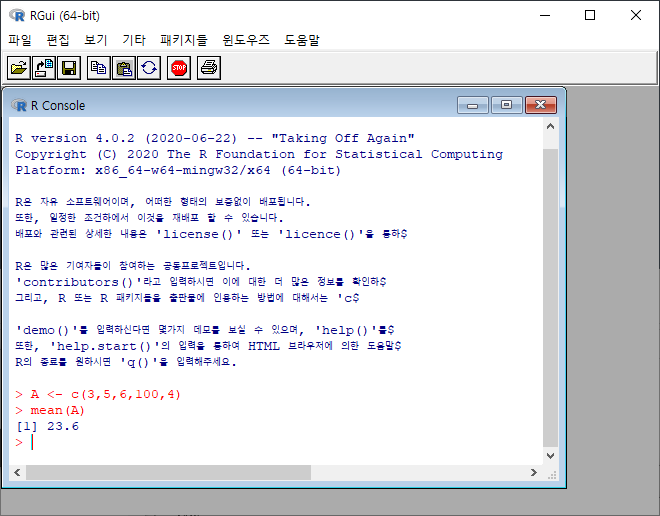Image resolution: width=660 pixels, height=516 pixels.
Task: Print using the printer toolbar icon
Action: point(209,68)
